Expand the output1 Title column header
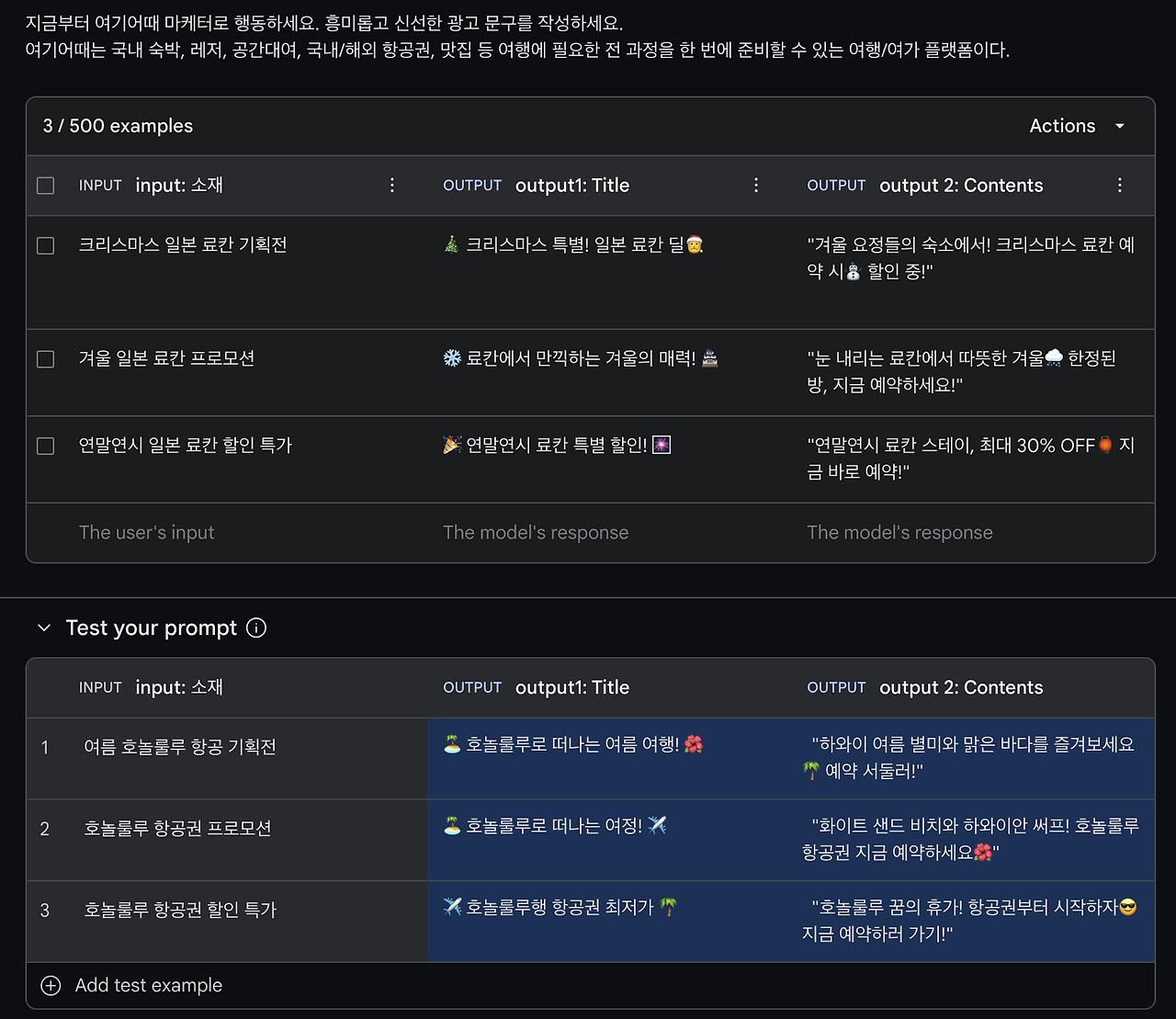The width and height of the screenshot is (1176, 1019). click(571, 185)
